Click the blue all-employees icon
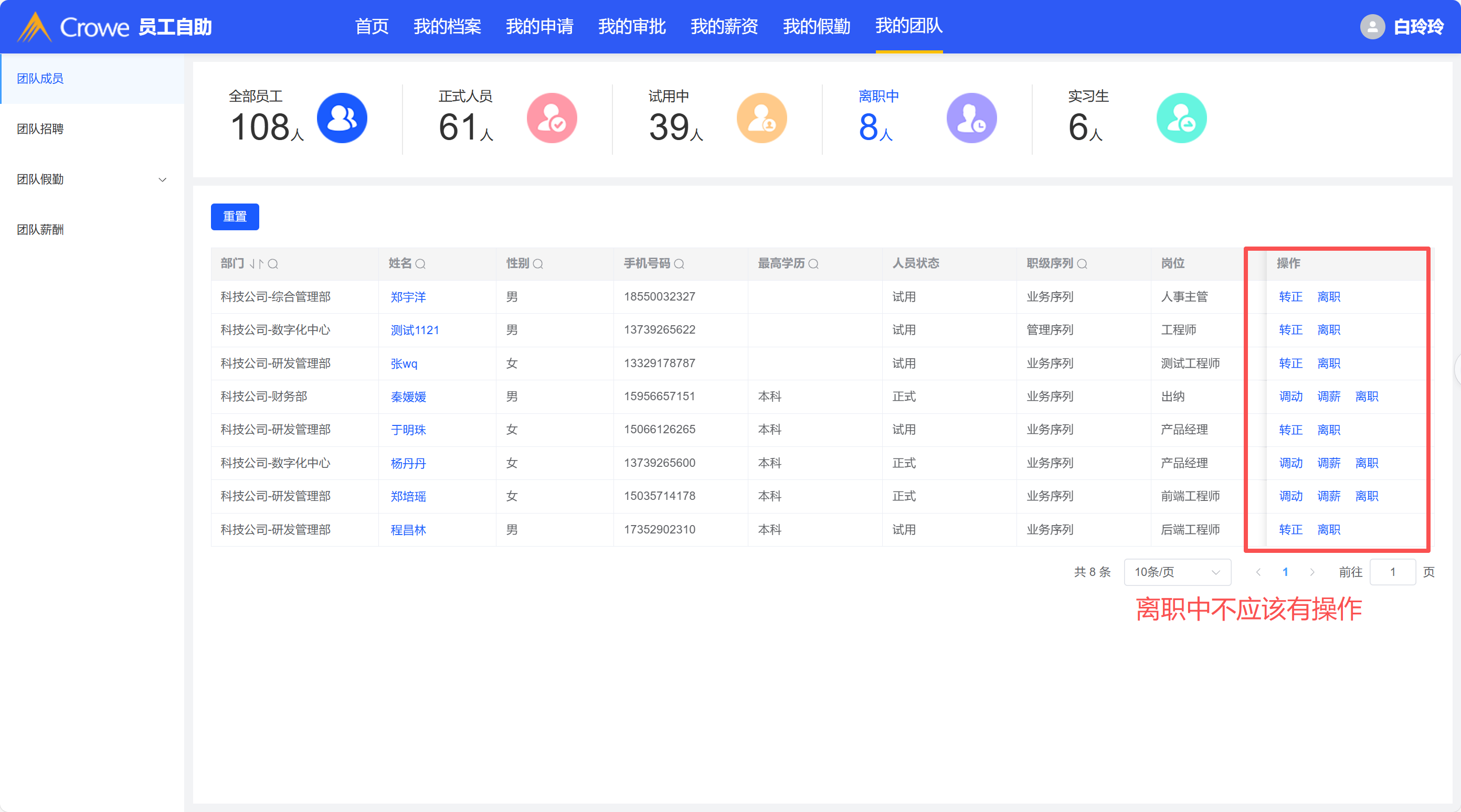 click(x=342, y=118)
